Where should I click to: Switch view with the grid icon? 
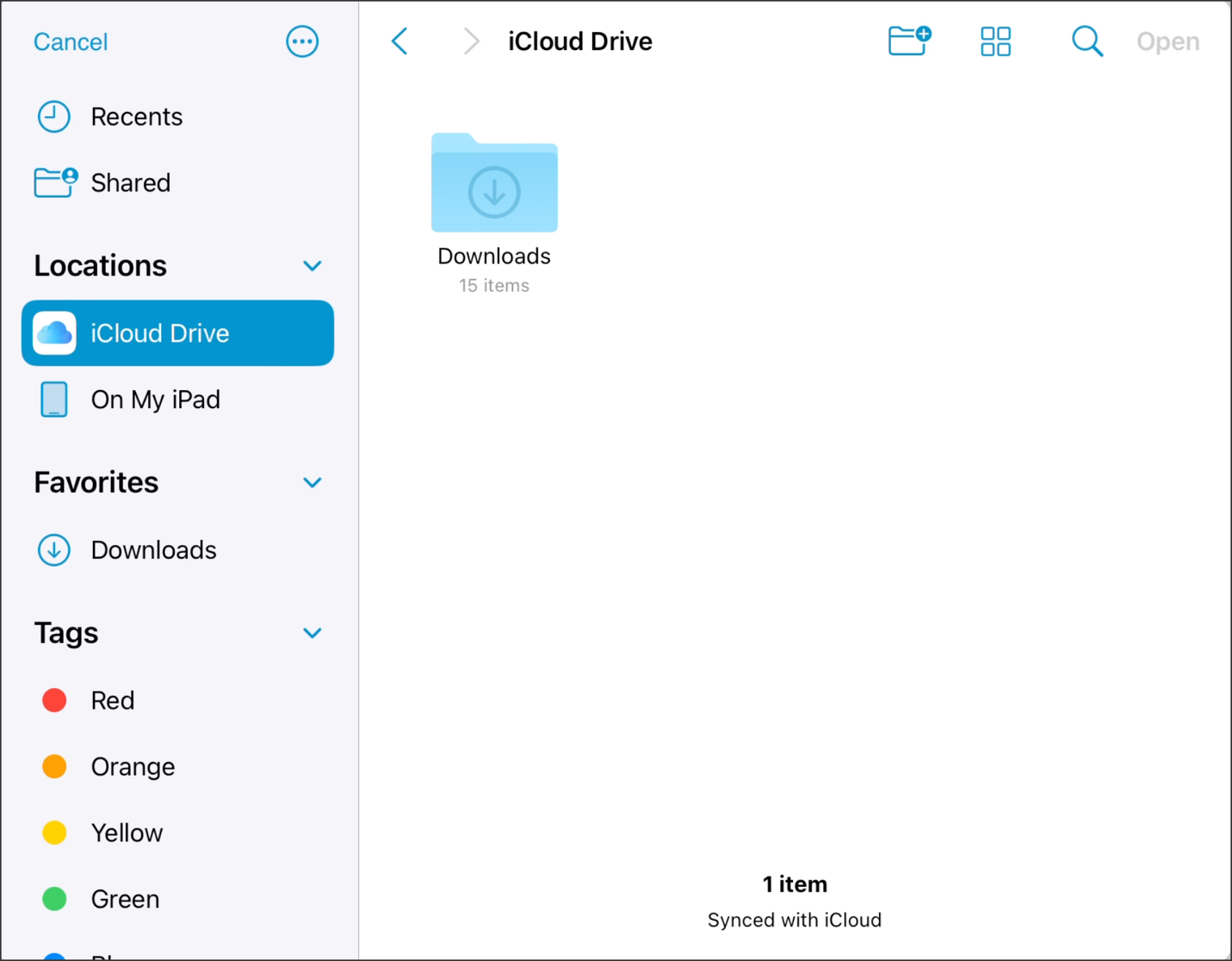[x=996, y=41]
